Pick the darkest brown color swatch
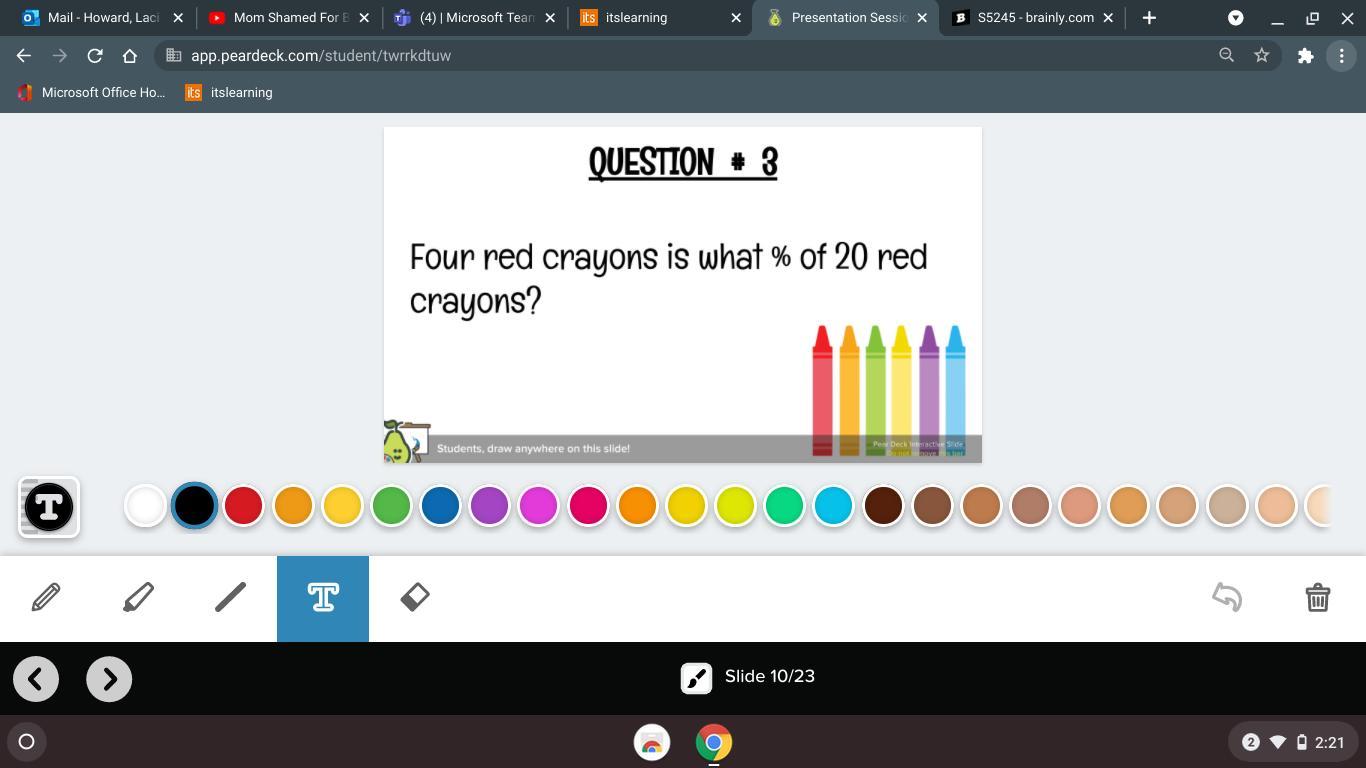1366x768 pixels. (x=883, y=506)
